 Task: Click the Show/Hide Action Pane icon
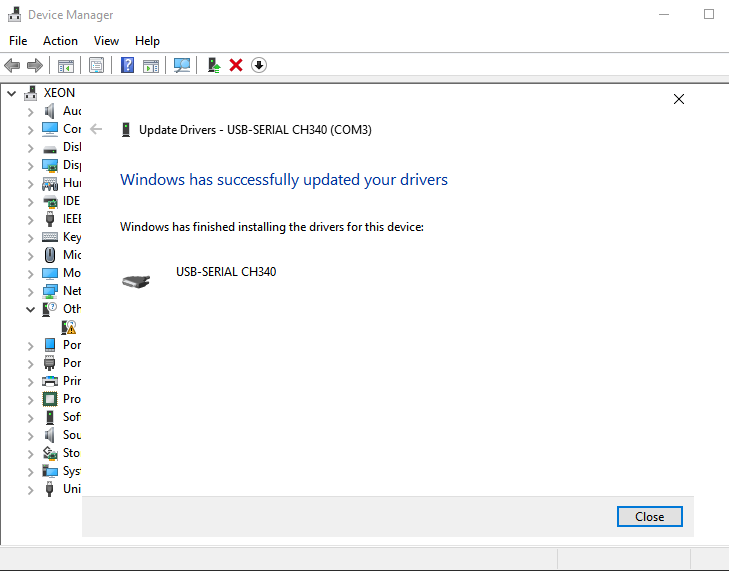pyautogui.click(x=151, y=65)
